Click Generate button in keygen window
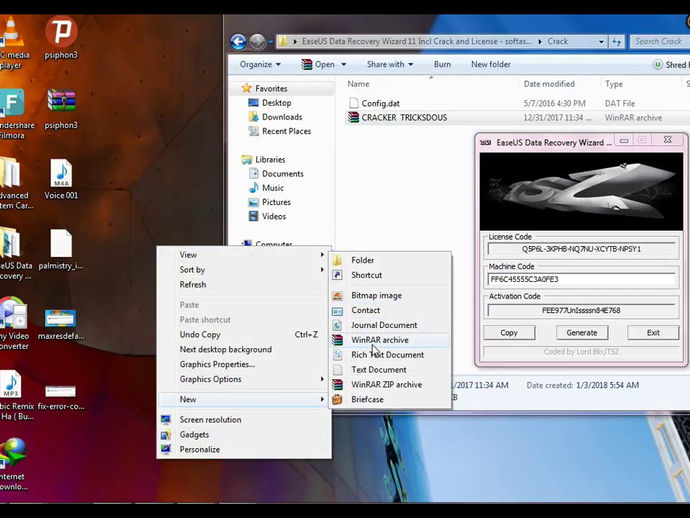 (582, 333)
